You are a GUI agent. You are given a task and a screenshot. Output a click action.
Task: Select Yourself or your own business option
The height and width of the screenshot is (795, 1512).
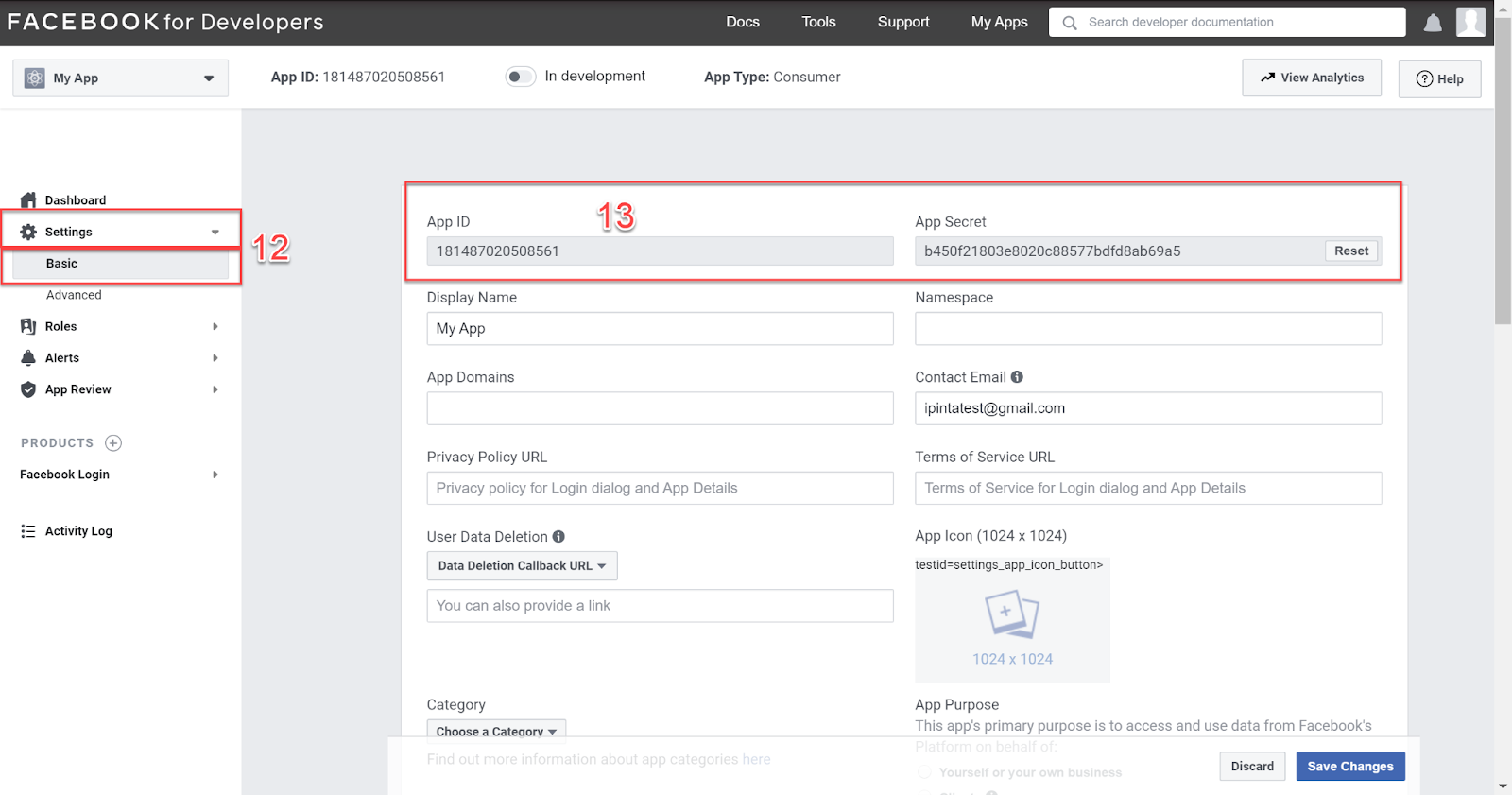(924, 772)
